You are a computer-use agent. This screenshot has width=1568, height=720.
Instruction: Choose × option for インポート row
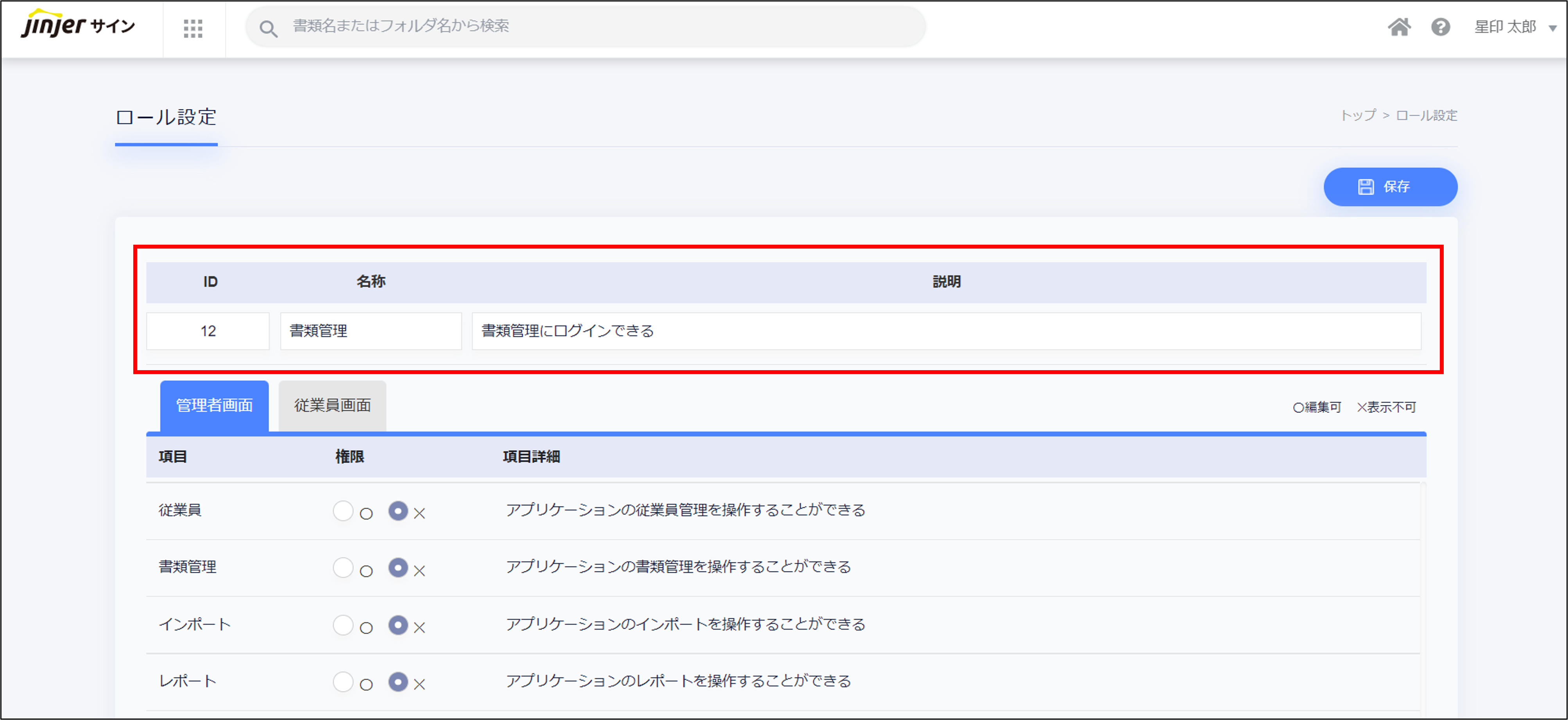point(398,625)
